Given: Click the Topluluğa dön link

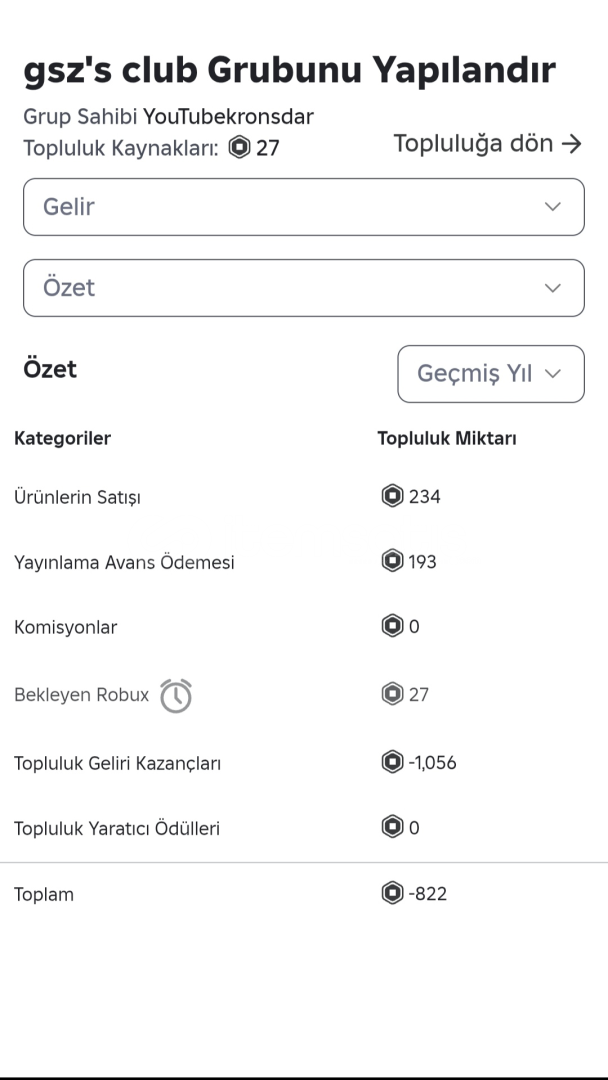Looking at the screenshot, I should (x=487, y=143).
